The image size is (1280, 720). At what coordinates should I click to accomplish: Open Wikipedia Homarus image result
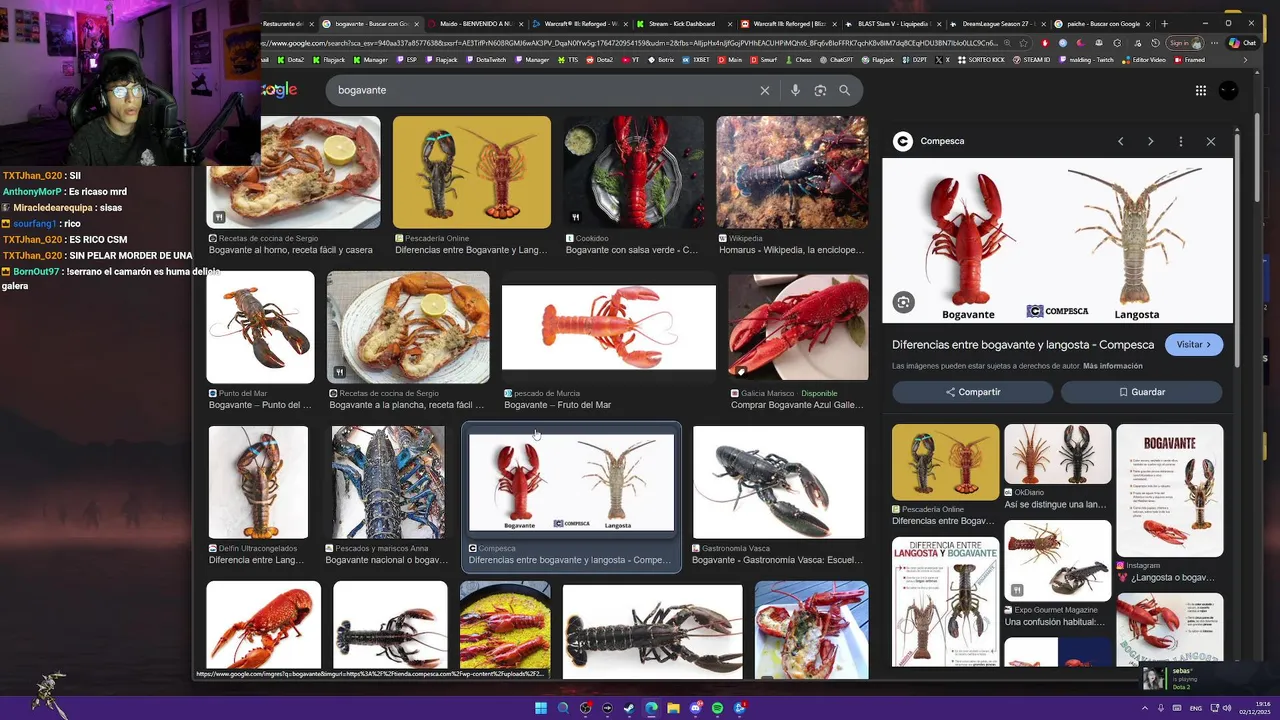coord(792,172)
